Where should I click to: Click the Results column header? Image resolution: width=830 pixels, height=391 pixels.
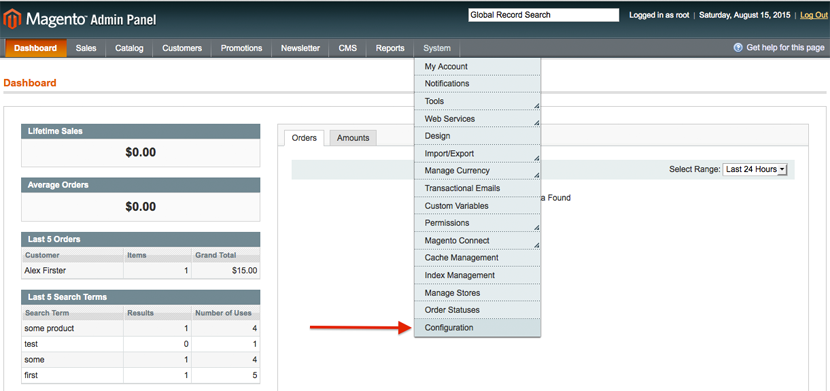(158, 313)
